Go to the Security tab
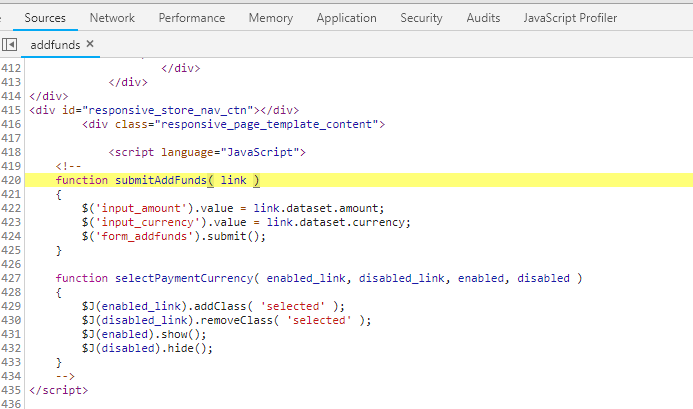The height and width of the screenshot is (409, 693). tap(421, 18)
